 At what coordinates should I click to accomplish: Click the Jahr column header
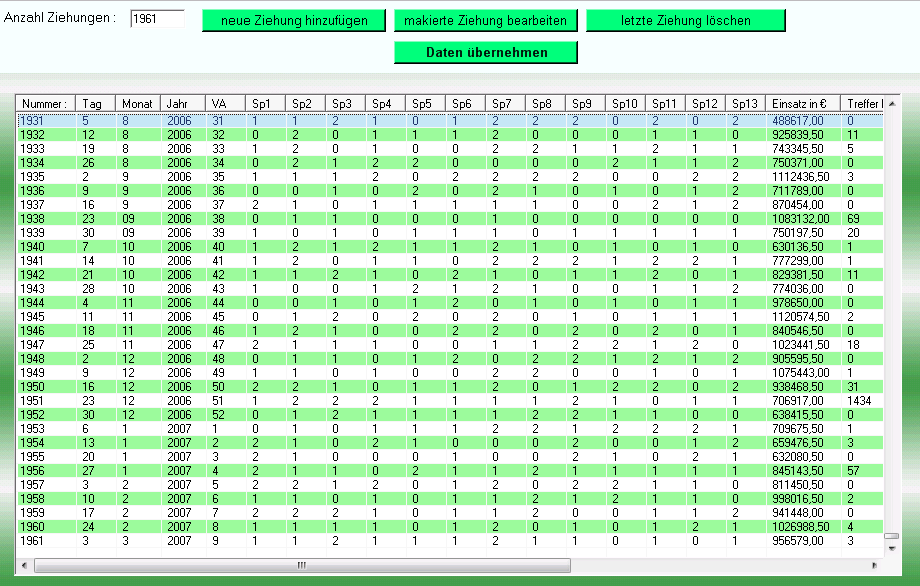coord(182,104)
